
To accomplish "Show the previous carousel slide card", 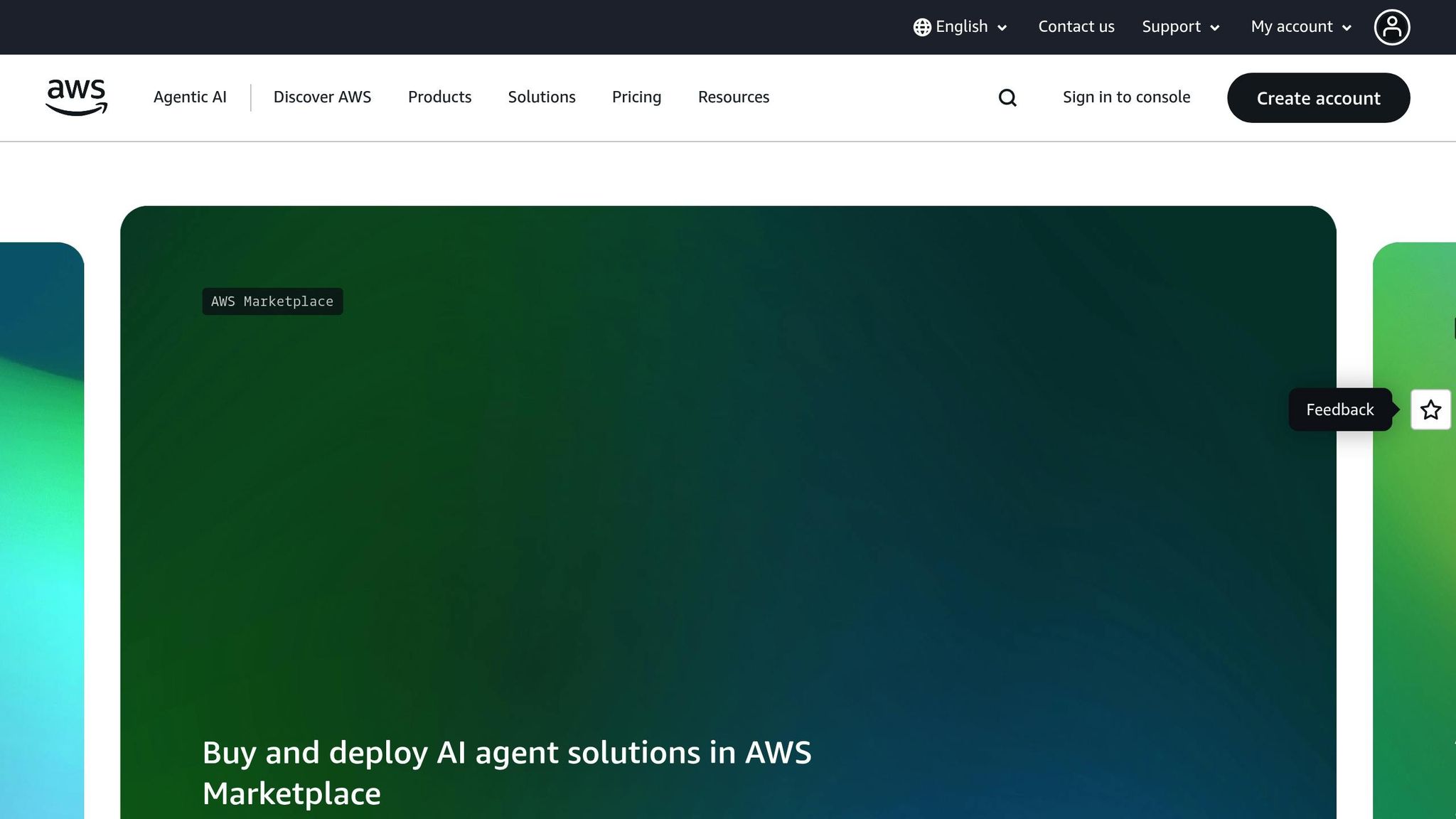I will click(42, 530).
